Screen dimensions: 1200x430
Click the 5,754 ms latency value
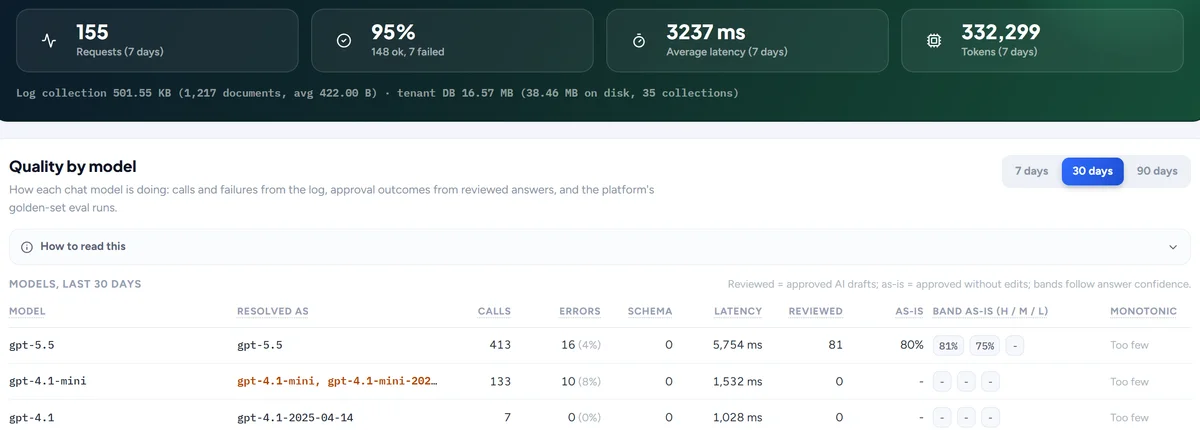(x=737, y=345)
